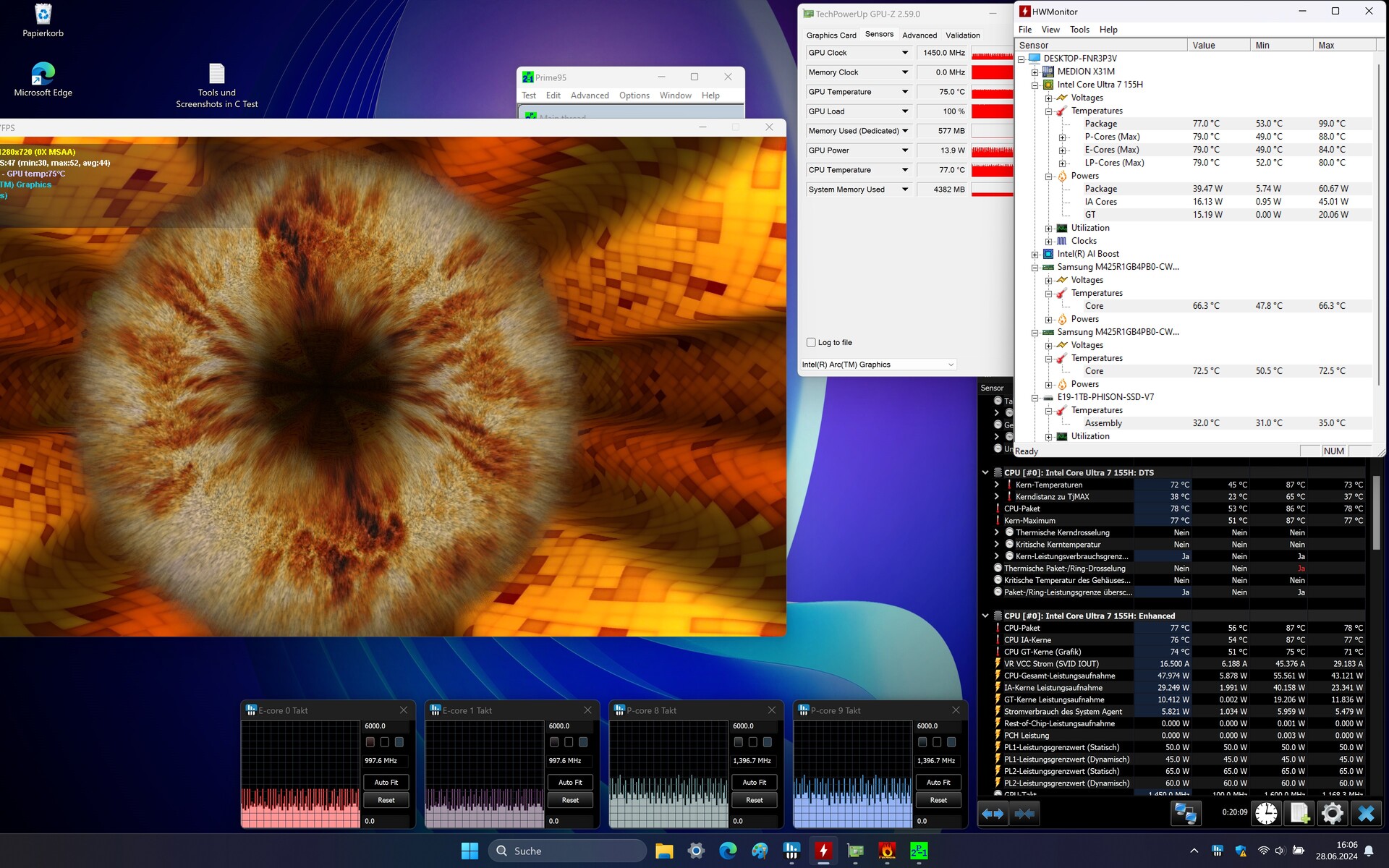Open the GPU Temperature sensor dropdown
Image resolution: width=1389 pixels, height=868 pixels.
coord(904,92)
